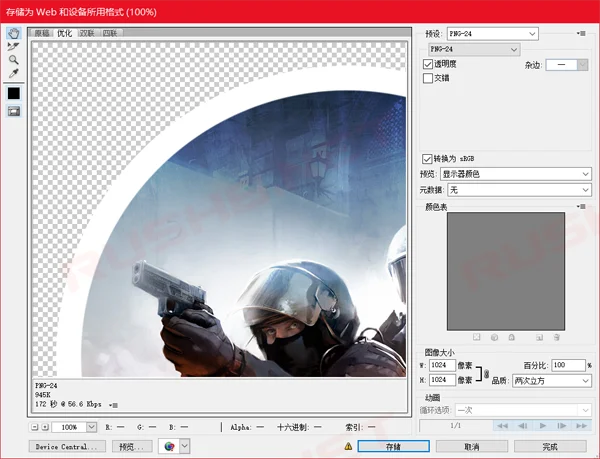Click the 172 秒 @ 56.6 Kbps text
This screenshot has height=459, width=600.
(x=68, y=404)
